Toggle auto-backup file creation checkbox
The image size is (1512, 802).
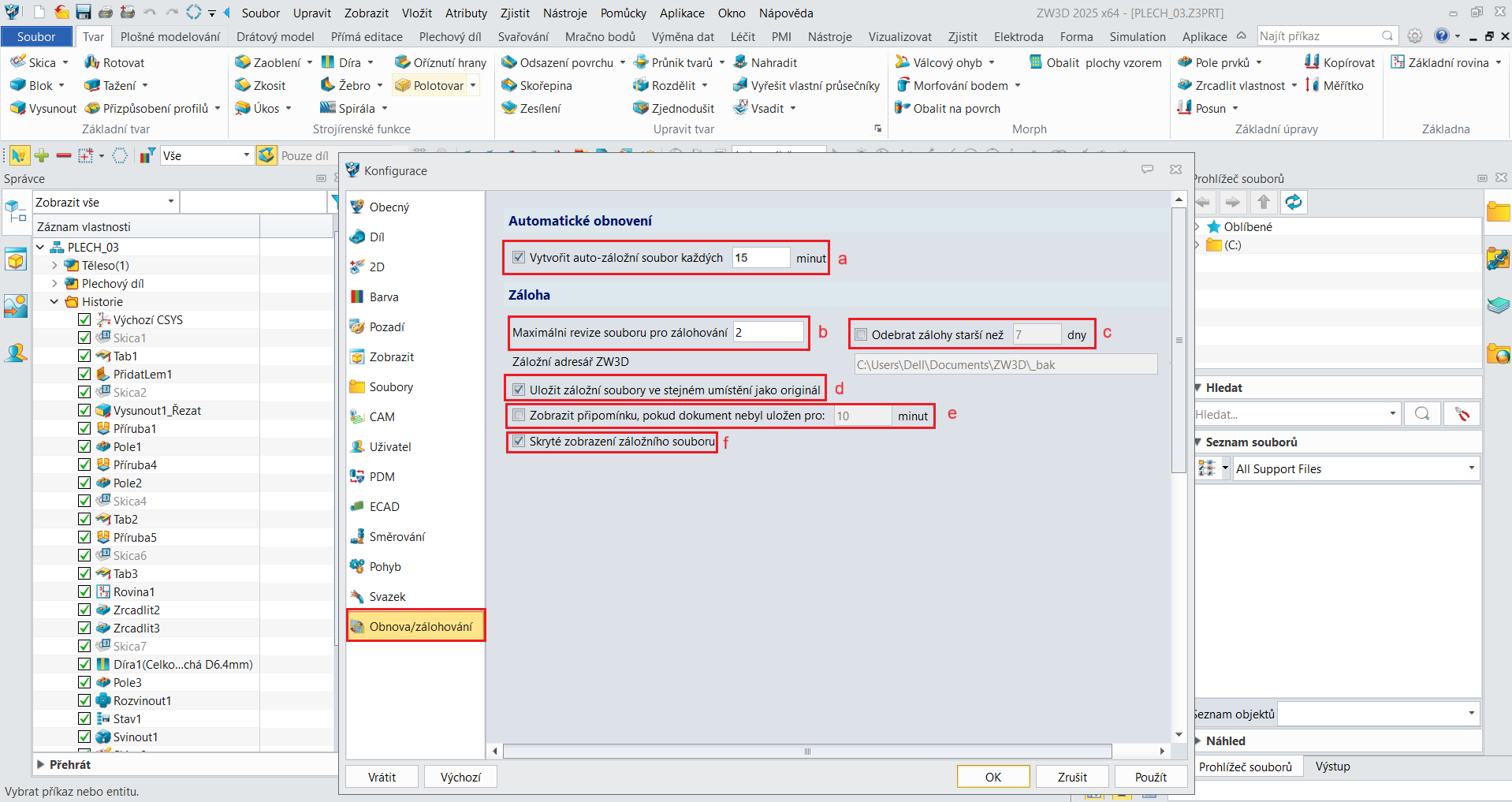pos(519,257)
